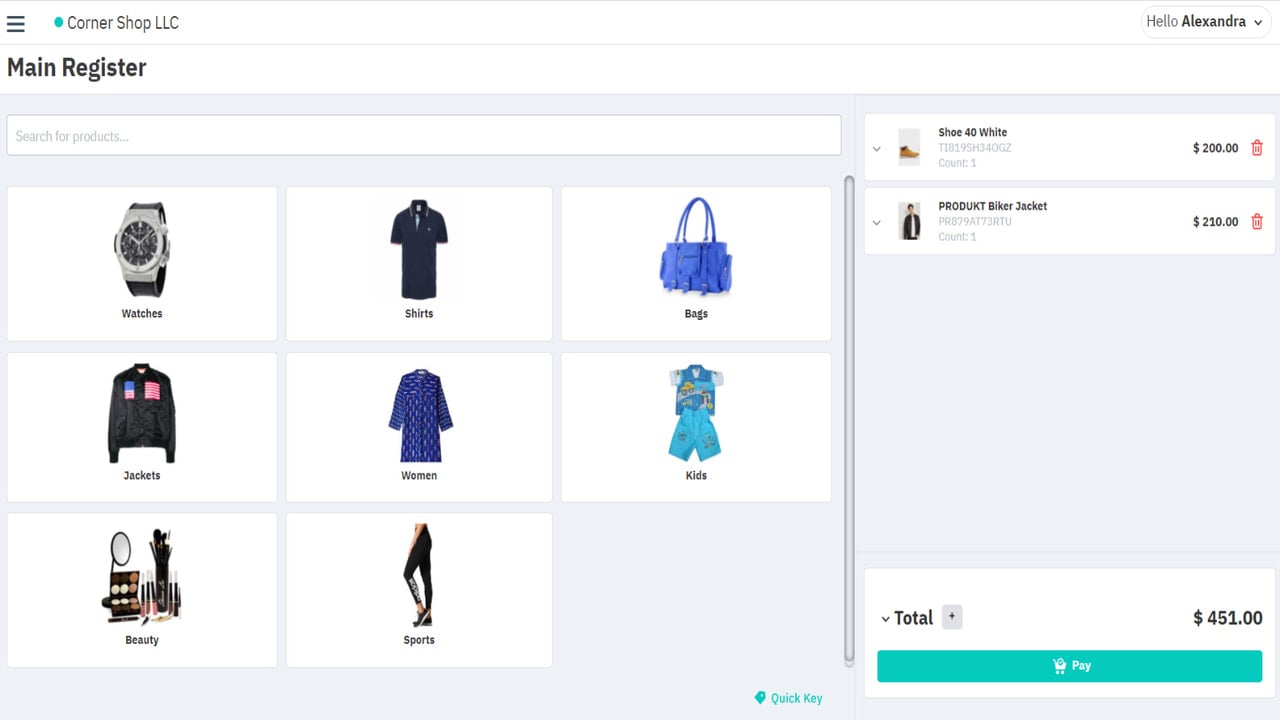The width and height of the screenshot is (1280, 720).
Task: Click the product list vertical scrollbar
Action: (x=849, y=420)
